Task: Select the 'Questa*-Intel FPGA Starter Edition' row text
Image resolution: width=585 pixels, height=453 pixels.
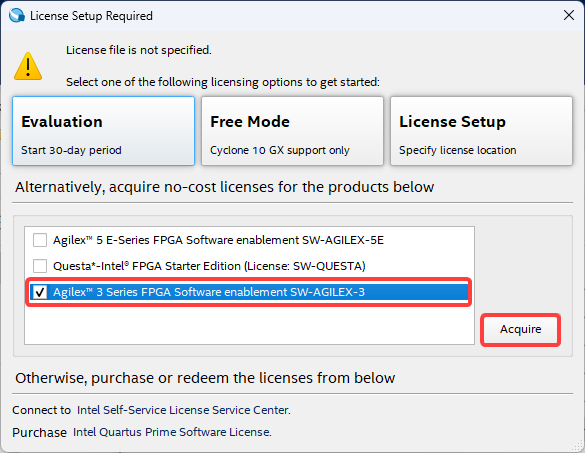Action: point(209,266)
